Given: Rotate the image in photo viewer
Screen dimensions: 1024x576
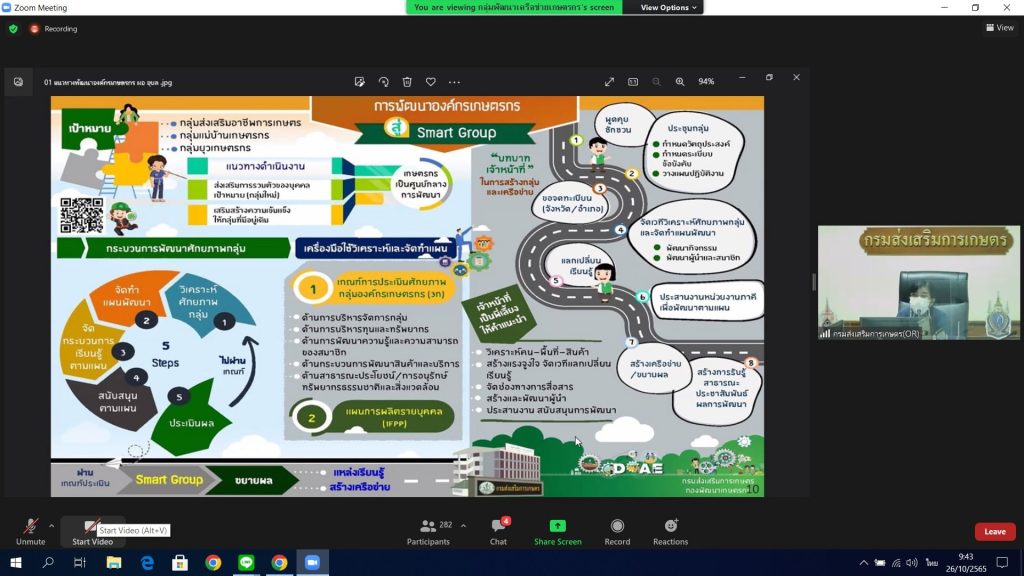Looking at the screenshot, I should 383,82.
